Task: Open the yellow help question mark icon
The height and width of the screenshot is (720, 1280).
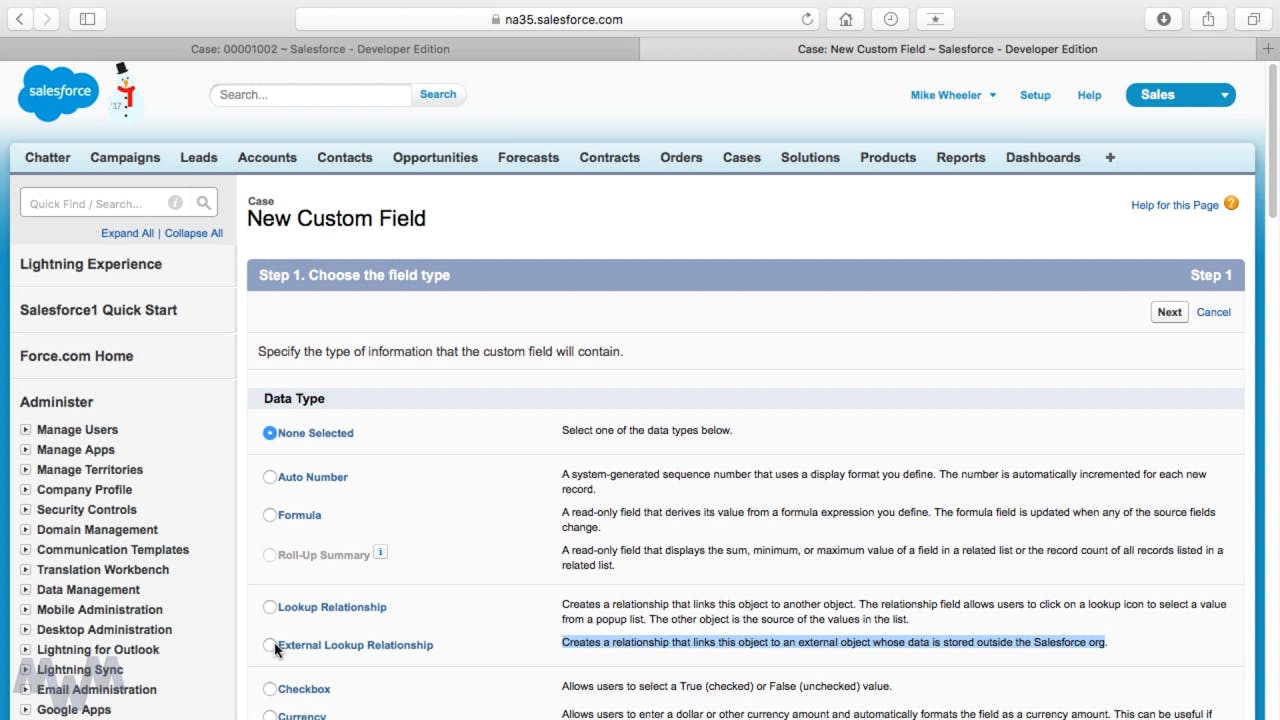Action: (1231, 203)
